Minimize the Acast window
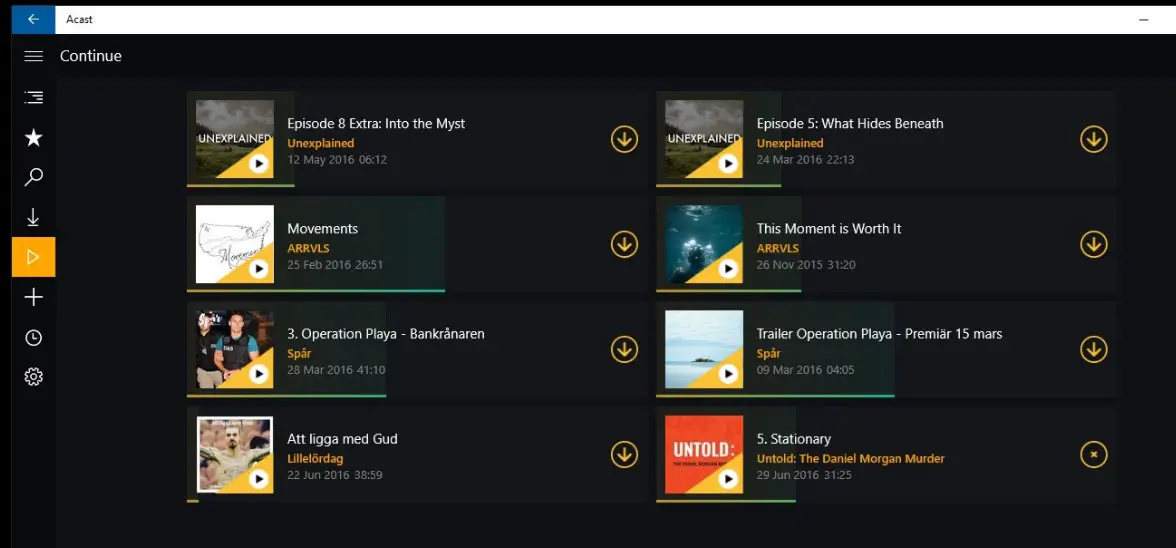 (1144, 19)
